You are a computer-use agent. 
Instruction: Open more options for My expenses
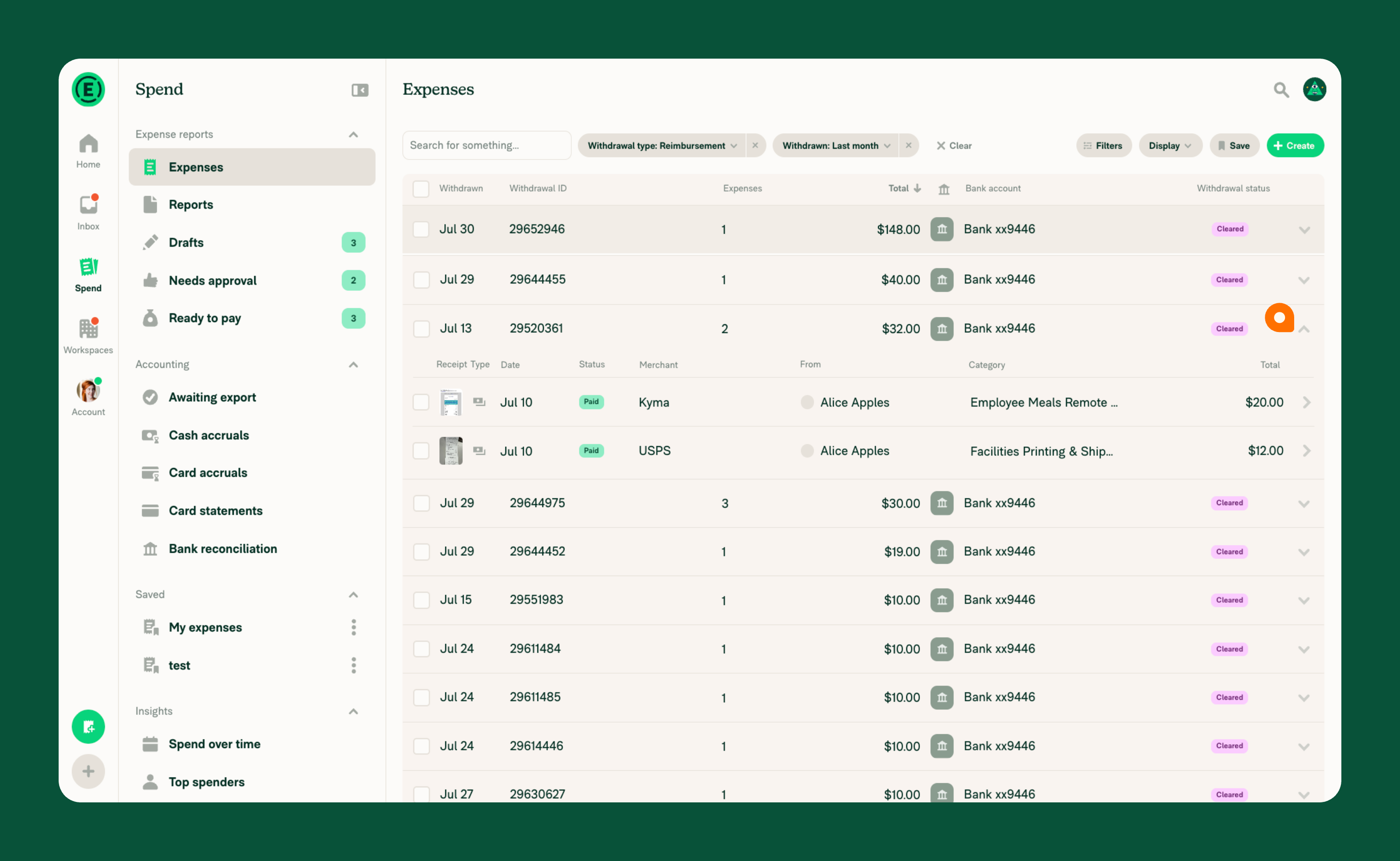click(x=354, y=627)
